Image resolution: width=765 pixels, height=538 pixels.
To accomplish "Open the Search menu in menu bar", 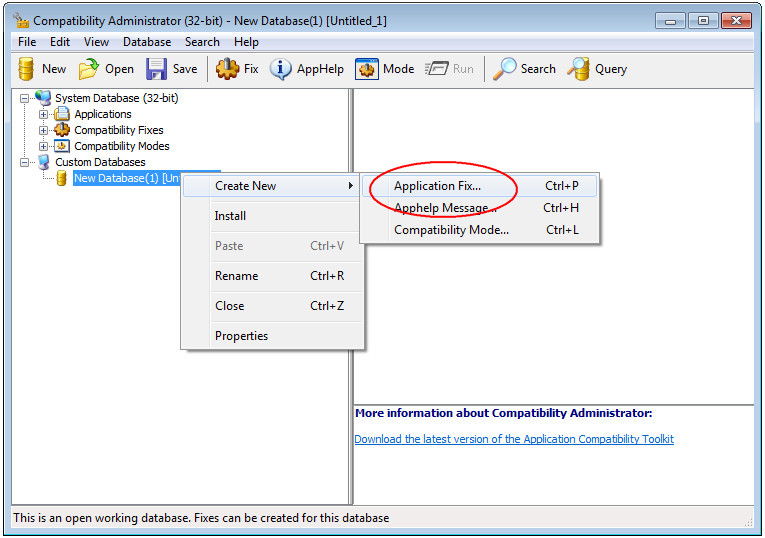I will pyautogui.click(x=202, y=42).
